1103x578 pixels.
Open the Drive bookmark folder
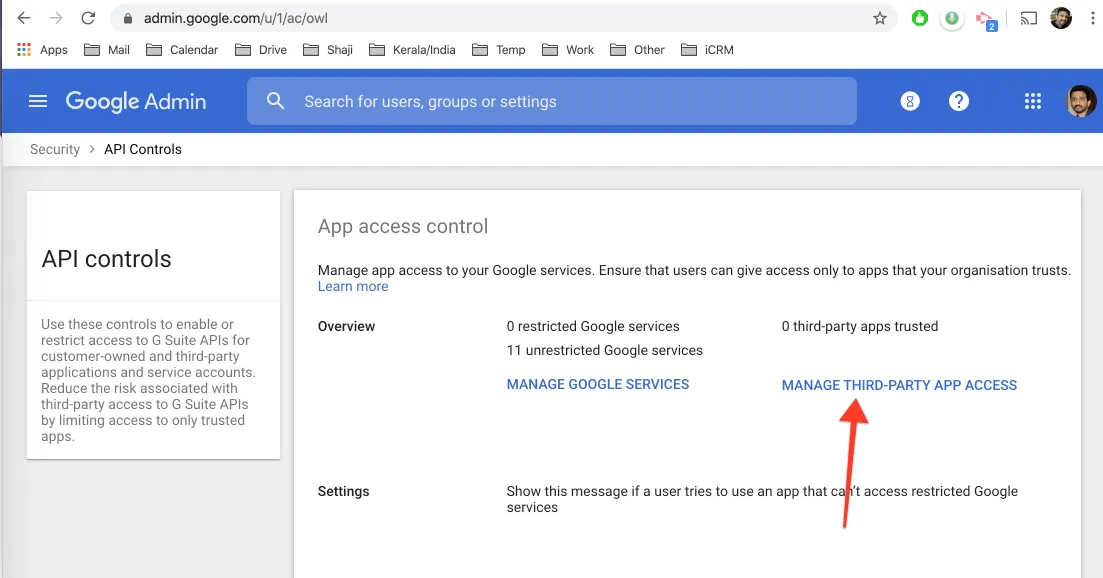(x=261, y=50)
